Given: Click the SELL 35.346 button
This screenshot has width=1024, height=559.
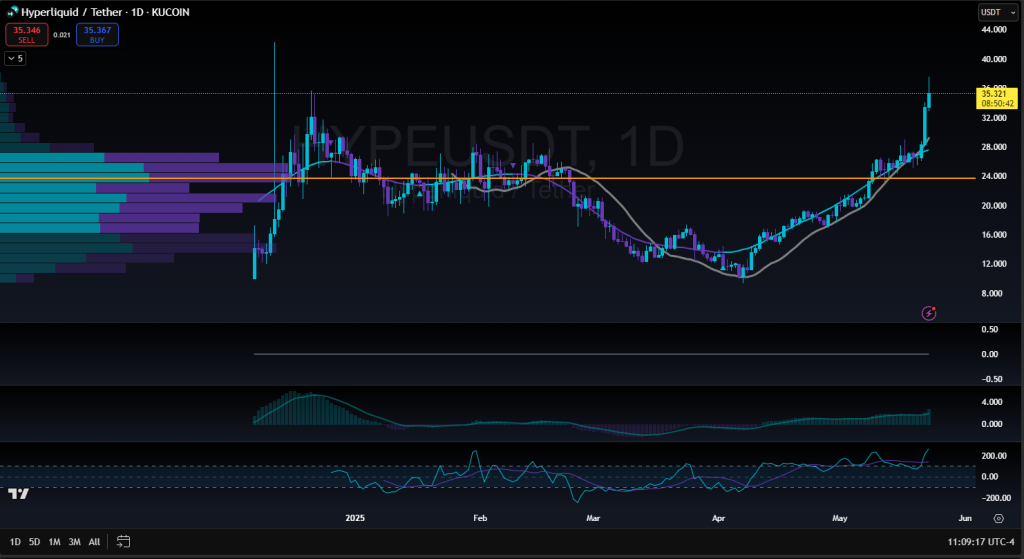Looking at the screenshot, I should (27, 35).
